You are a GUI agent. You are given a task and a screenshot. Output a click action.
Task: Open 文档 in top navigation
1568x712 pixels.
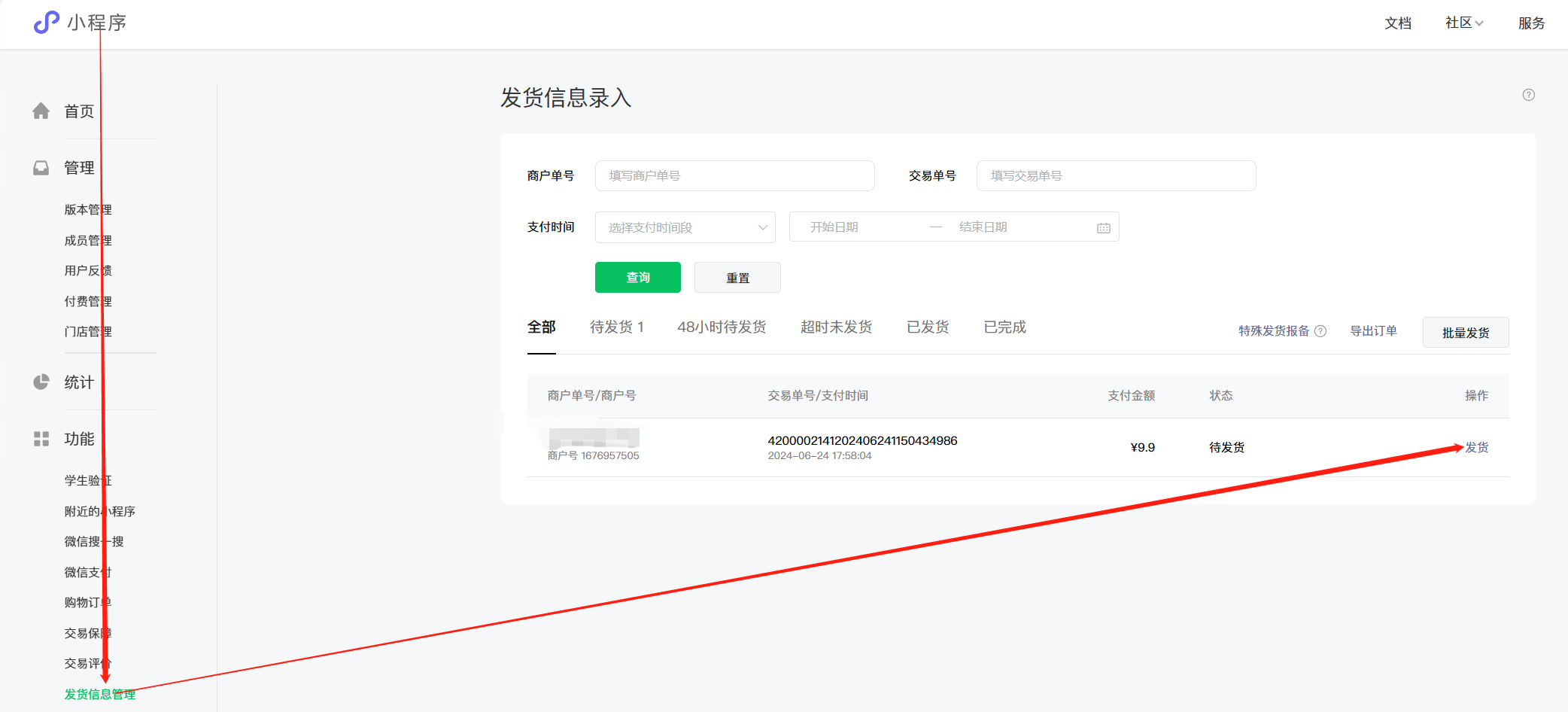click(1398, 23)
